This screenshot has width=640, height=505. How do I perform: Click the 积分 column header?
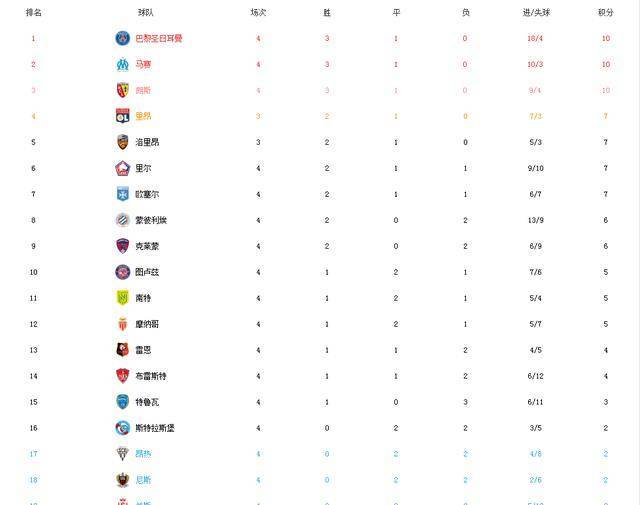tap(606, 13)
